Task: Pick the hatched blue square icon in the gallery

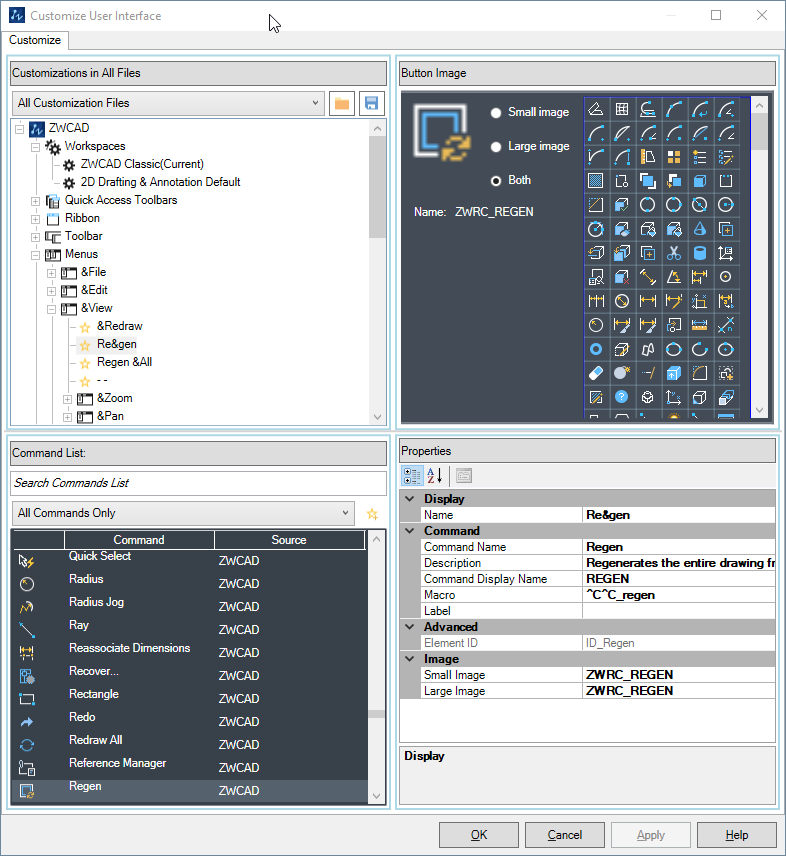Action: point(596,181)
